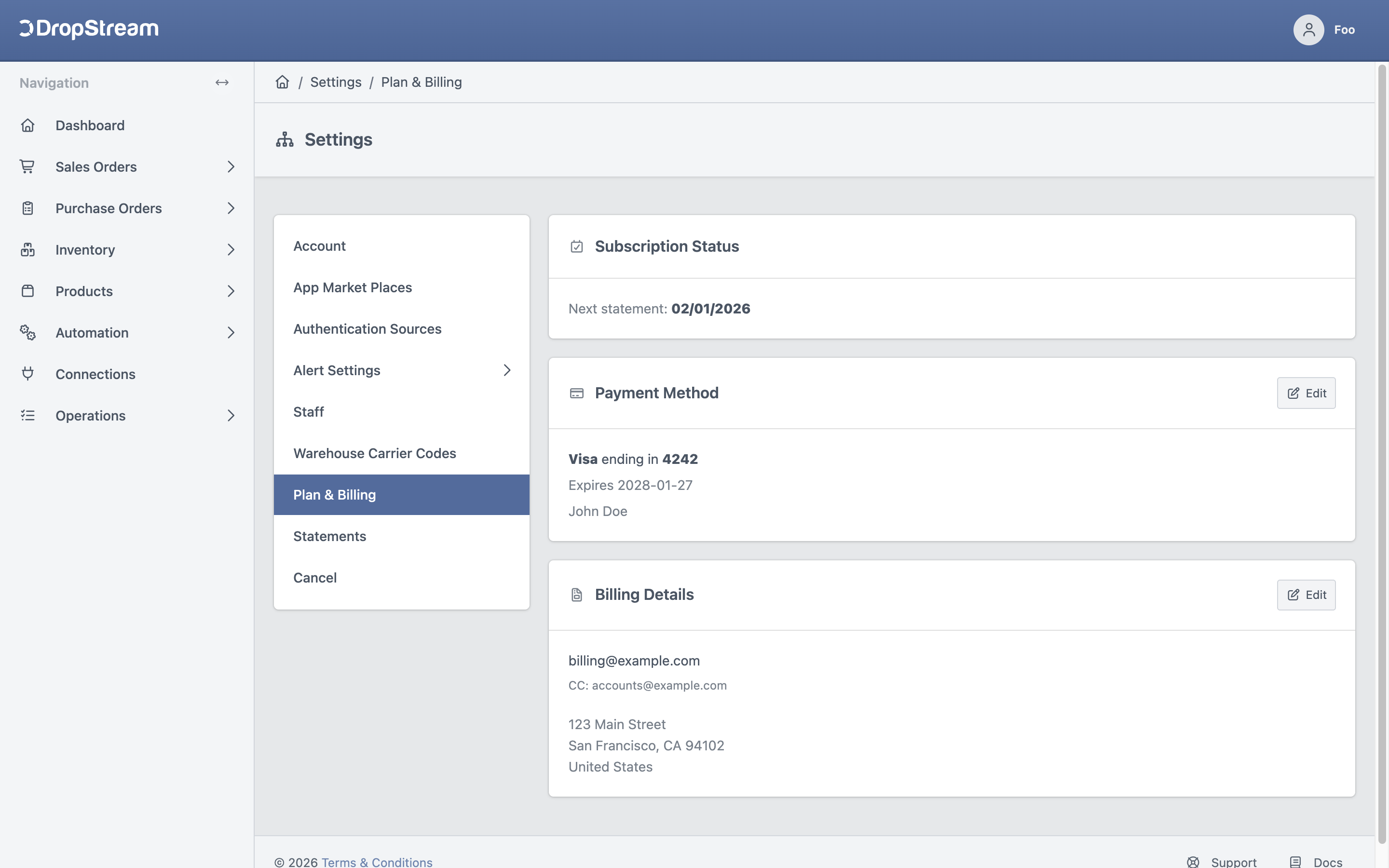Image resolution: width=1389 pixels, height=868 pixels.
Task: Click Settings in the breadcrumb
Action: pyautogui.click(x=336, y=82)
